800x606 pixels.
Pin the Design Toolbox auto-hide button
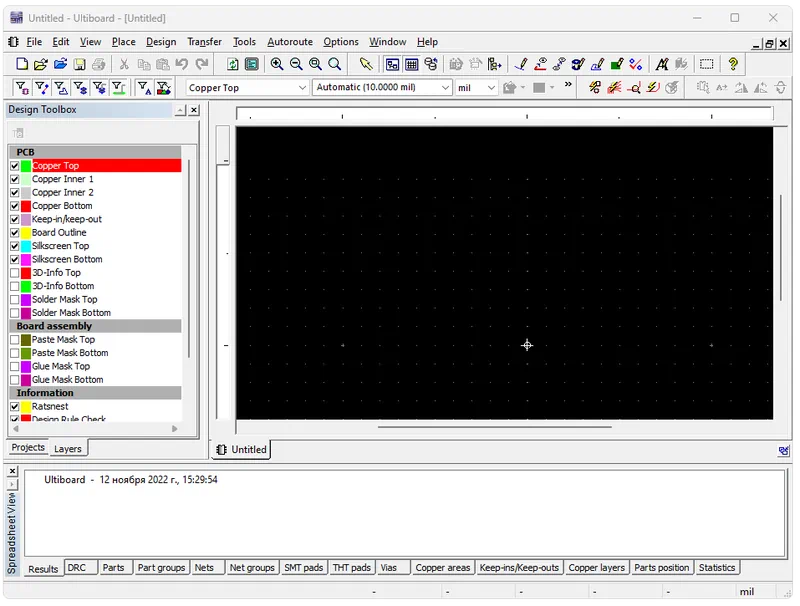click(181, 110)
